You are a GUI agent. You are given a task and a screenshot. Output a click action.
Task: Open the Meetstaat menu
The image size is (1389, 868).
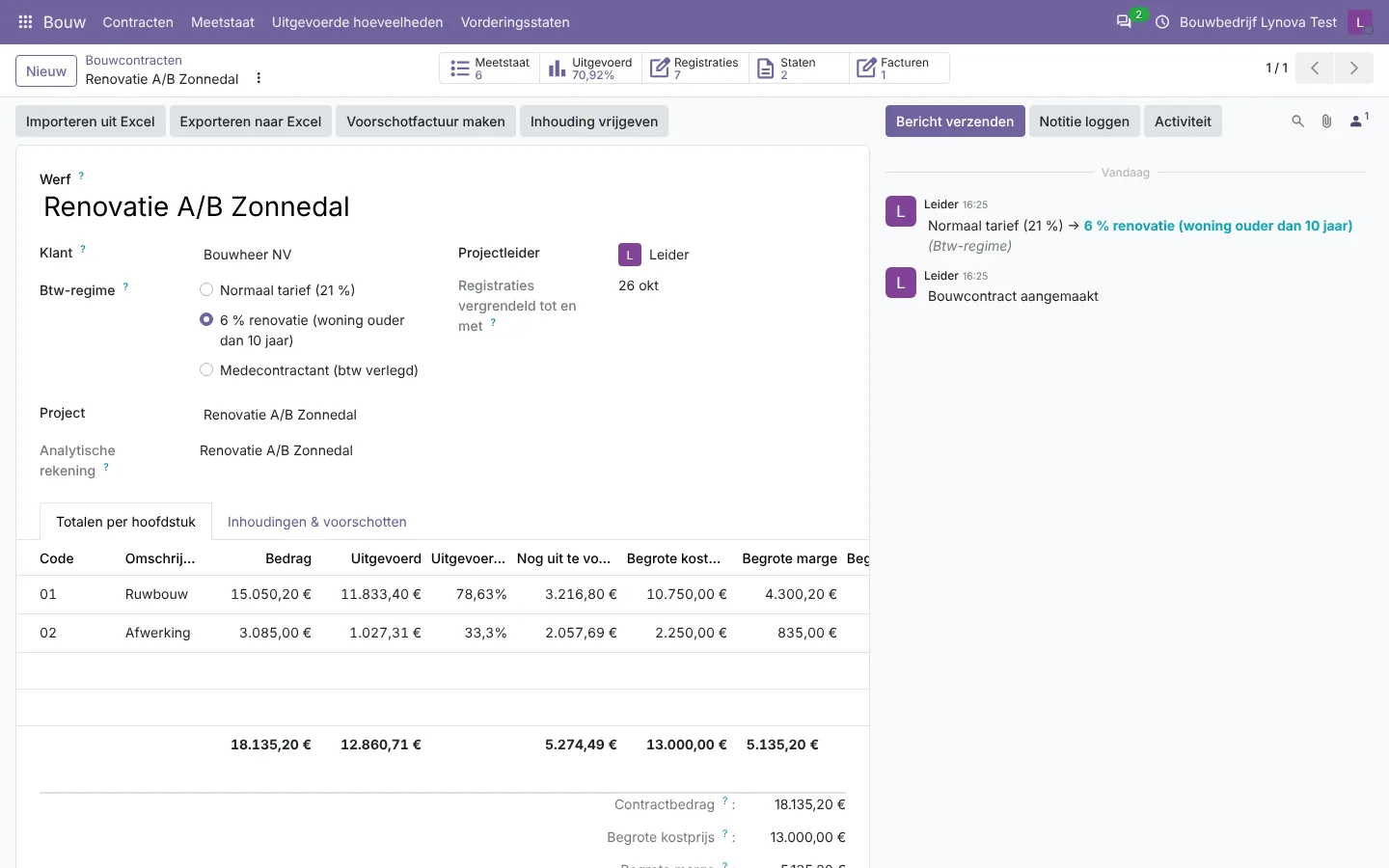tap(223, 22)
